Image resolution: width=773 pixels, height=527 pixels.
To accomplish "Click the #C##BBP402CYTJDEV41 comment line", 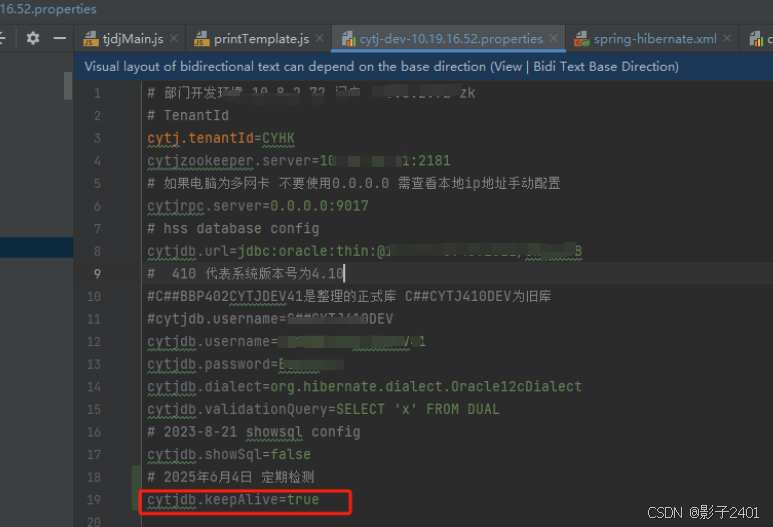I will pos(349,296).
